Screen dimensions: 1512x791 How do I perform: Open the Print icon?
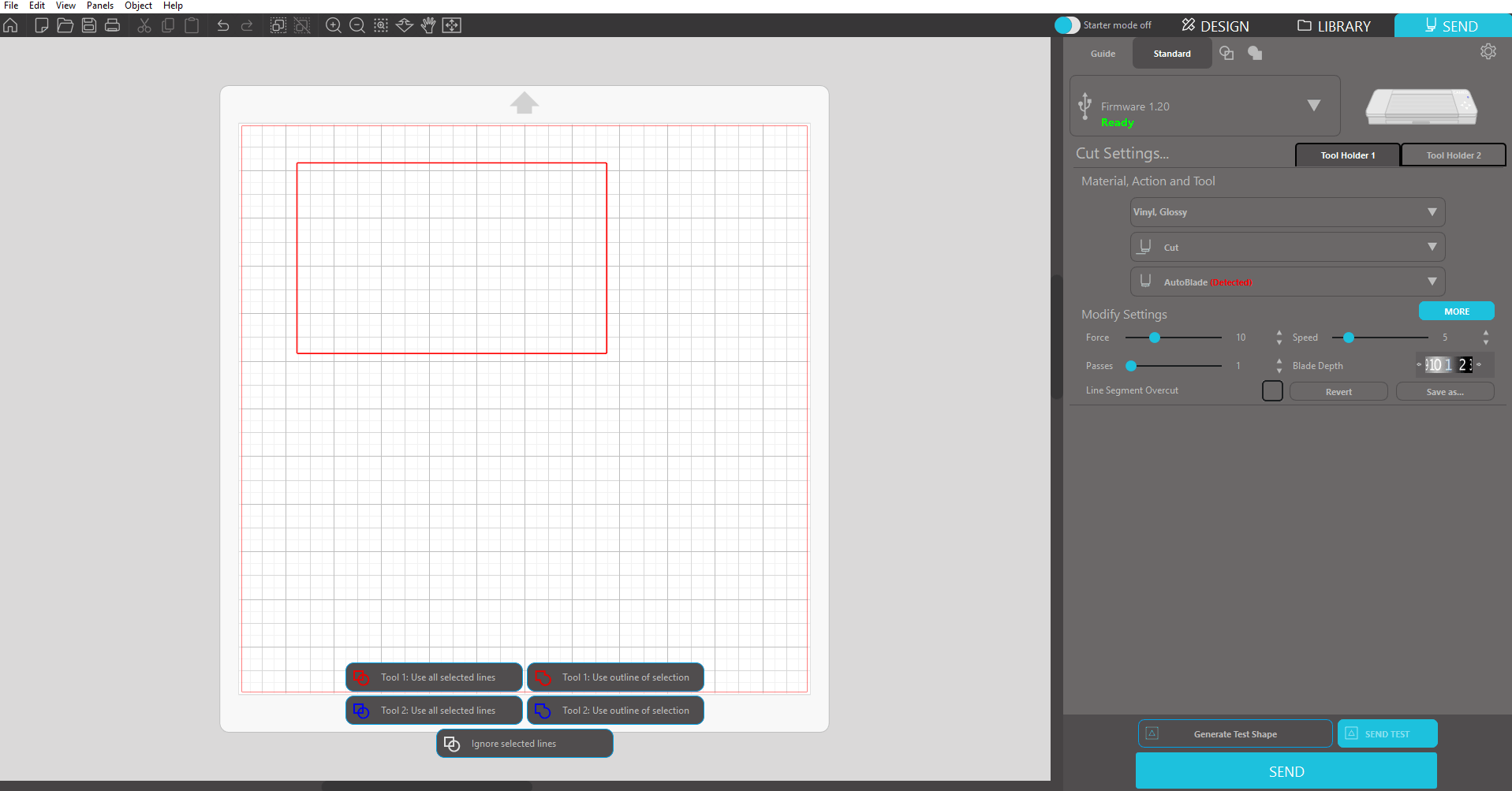(x=113, y=25)
